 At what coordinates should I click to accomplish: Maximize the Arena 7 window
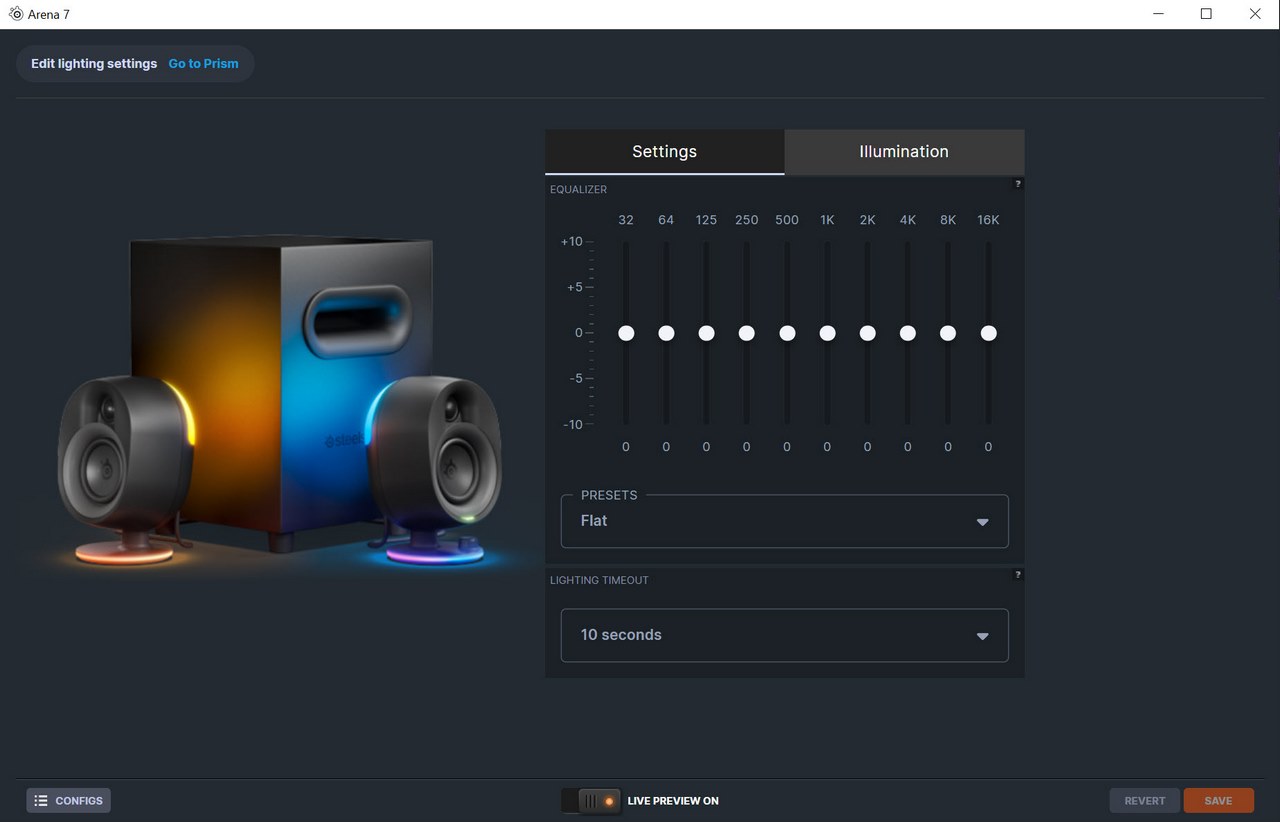(1206, 14)
